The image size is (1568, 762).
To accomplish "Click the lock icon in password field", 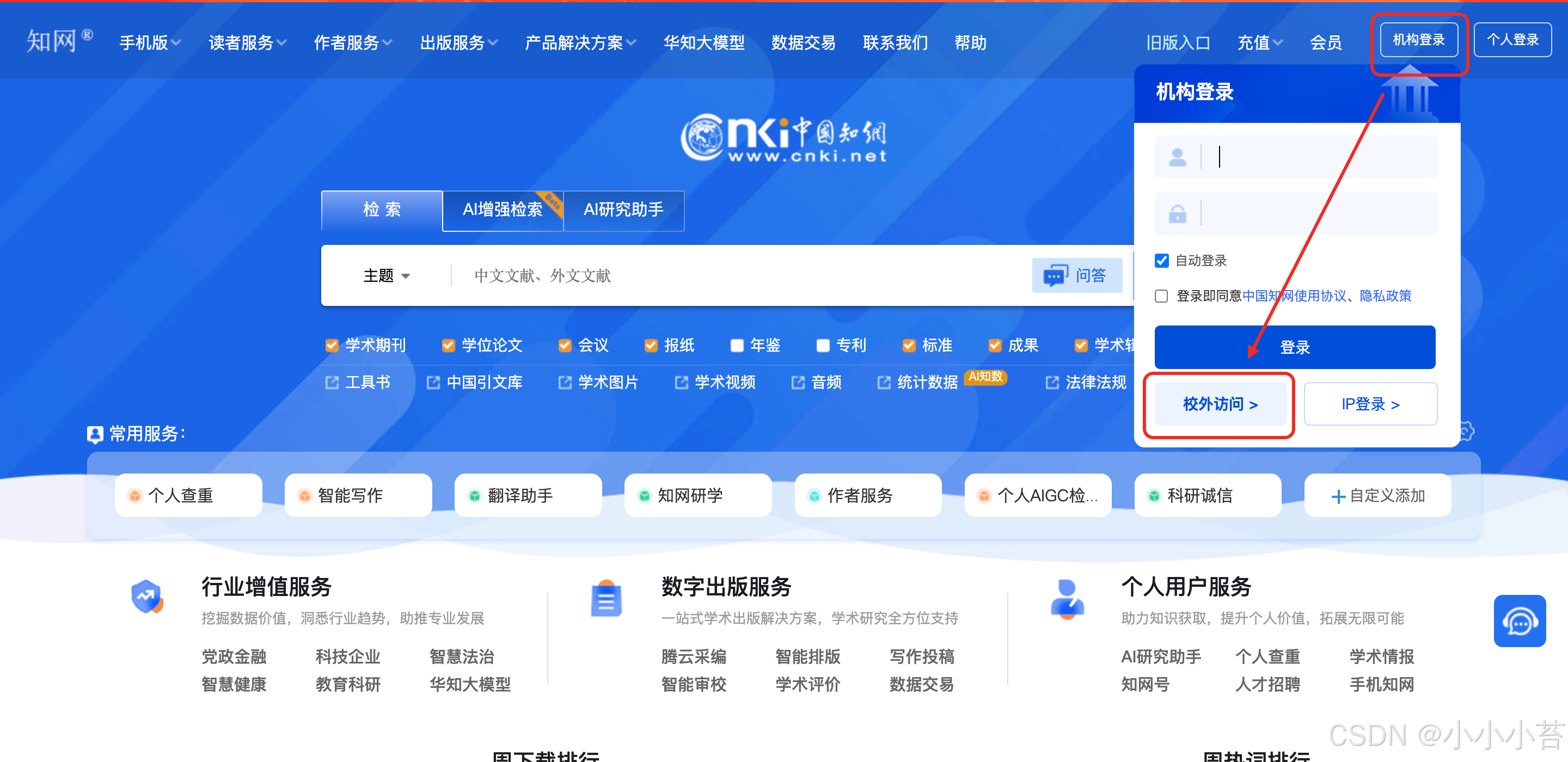I will click(x=1177, y=213).
